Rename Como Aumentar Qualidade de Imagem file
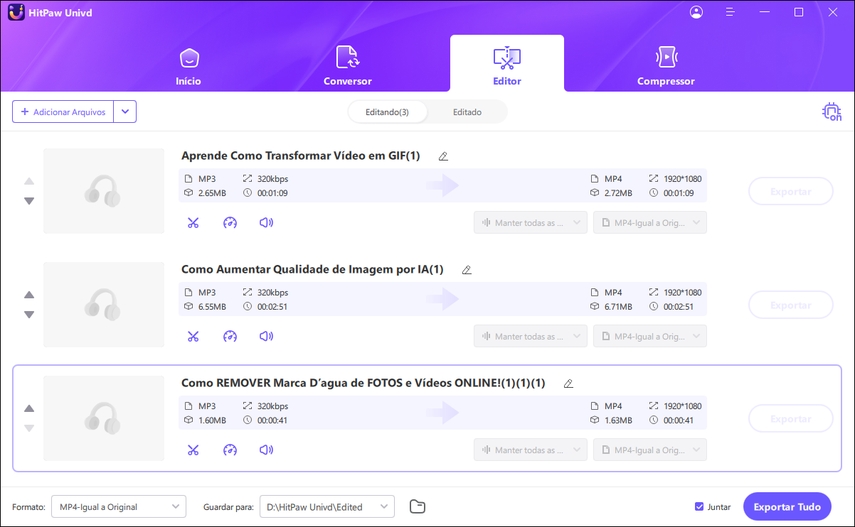This screenshot has width=855, height=527. (x=467, y=270)
